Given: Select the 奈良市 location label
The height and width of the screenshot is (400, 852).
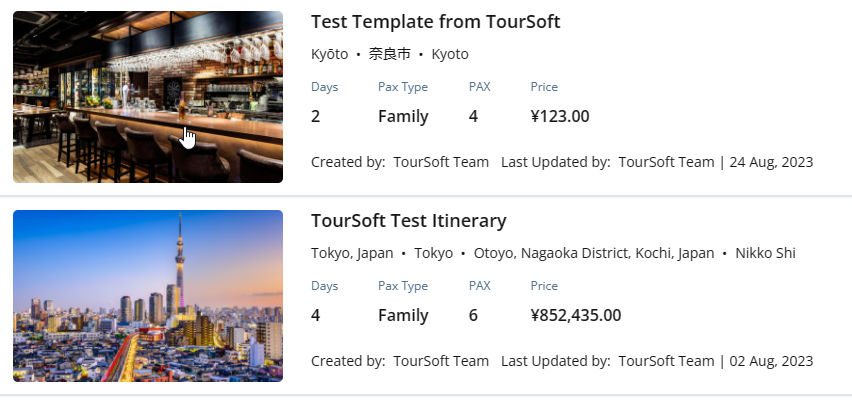Looking at the screenshot, I should coord(390,54).
